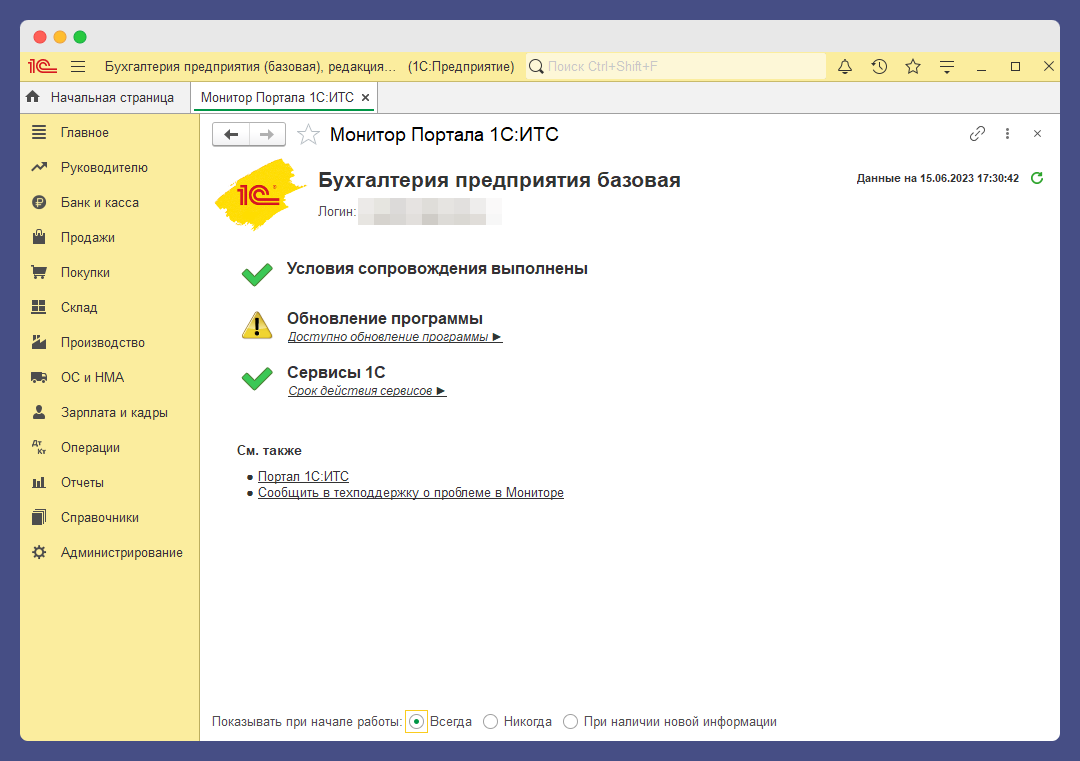This screenshot has width=1080, height=761.
Task: Open the hamburger main menu
Action: 78,66
